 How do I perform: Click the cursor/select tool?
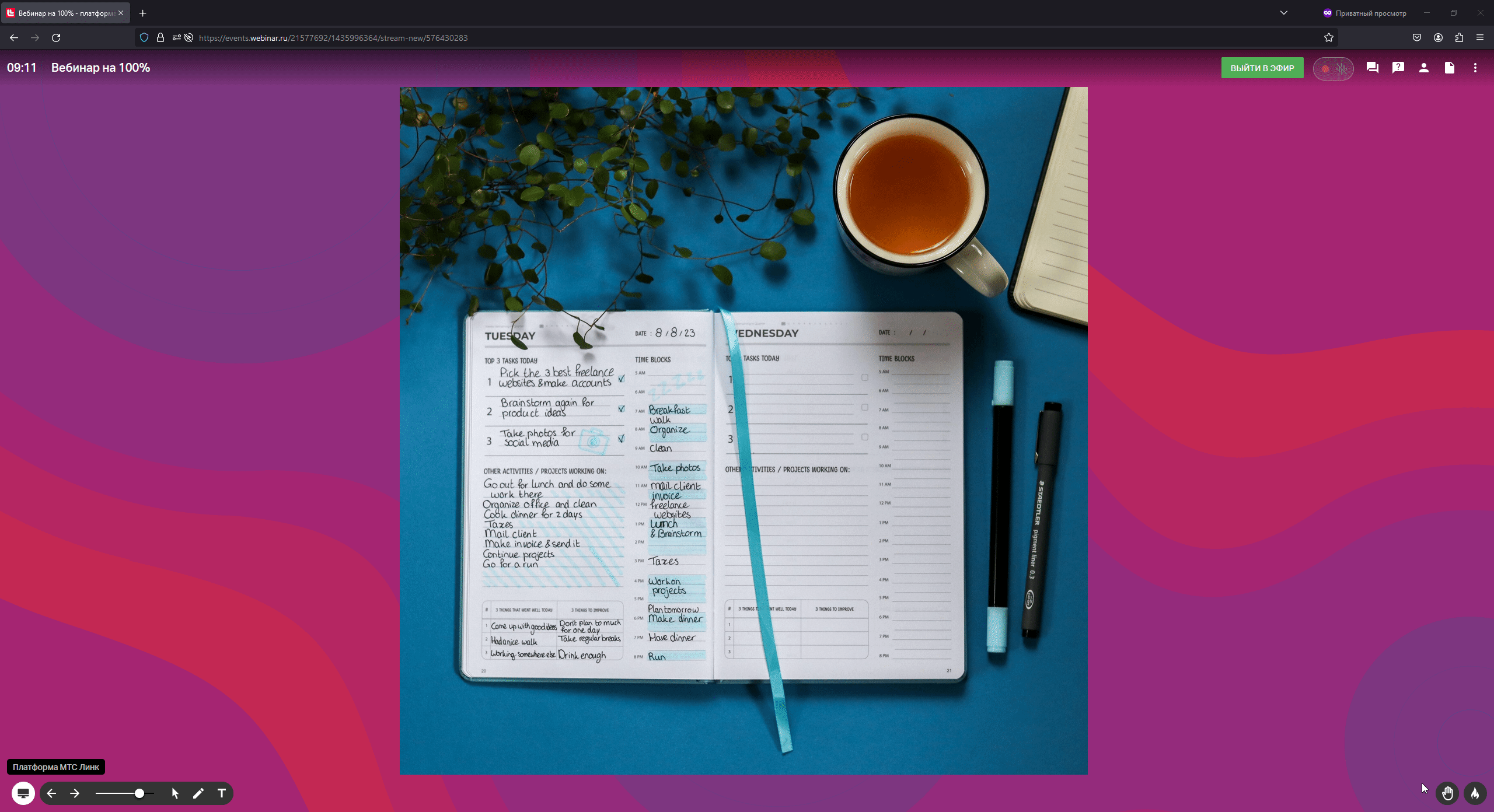pyautogui.click(x=175, y=793)
